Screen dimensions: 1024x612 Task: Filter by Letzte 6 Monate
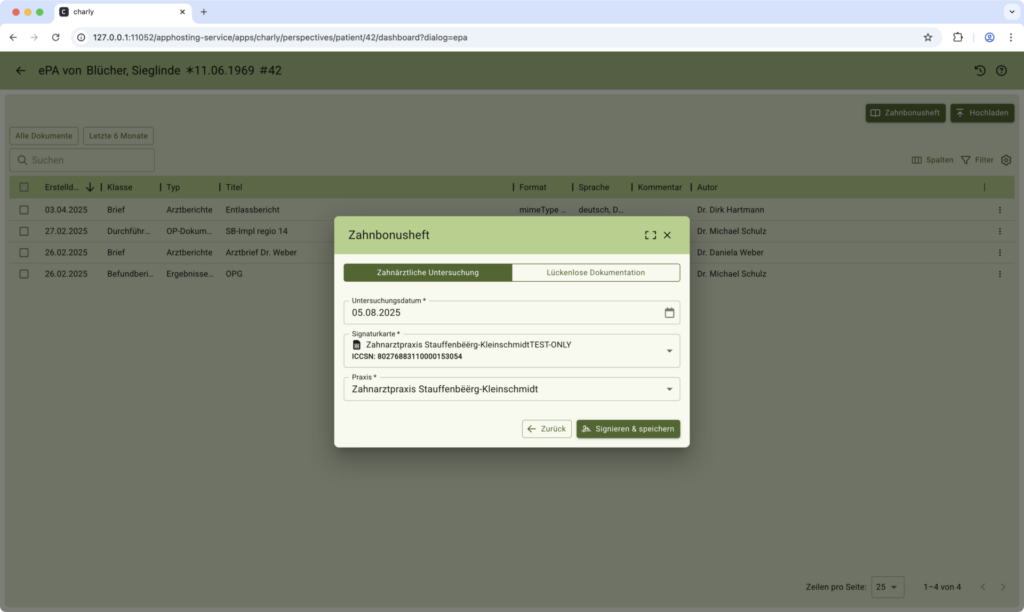118,136
